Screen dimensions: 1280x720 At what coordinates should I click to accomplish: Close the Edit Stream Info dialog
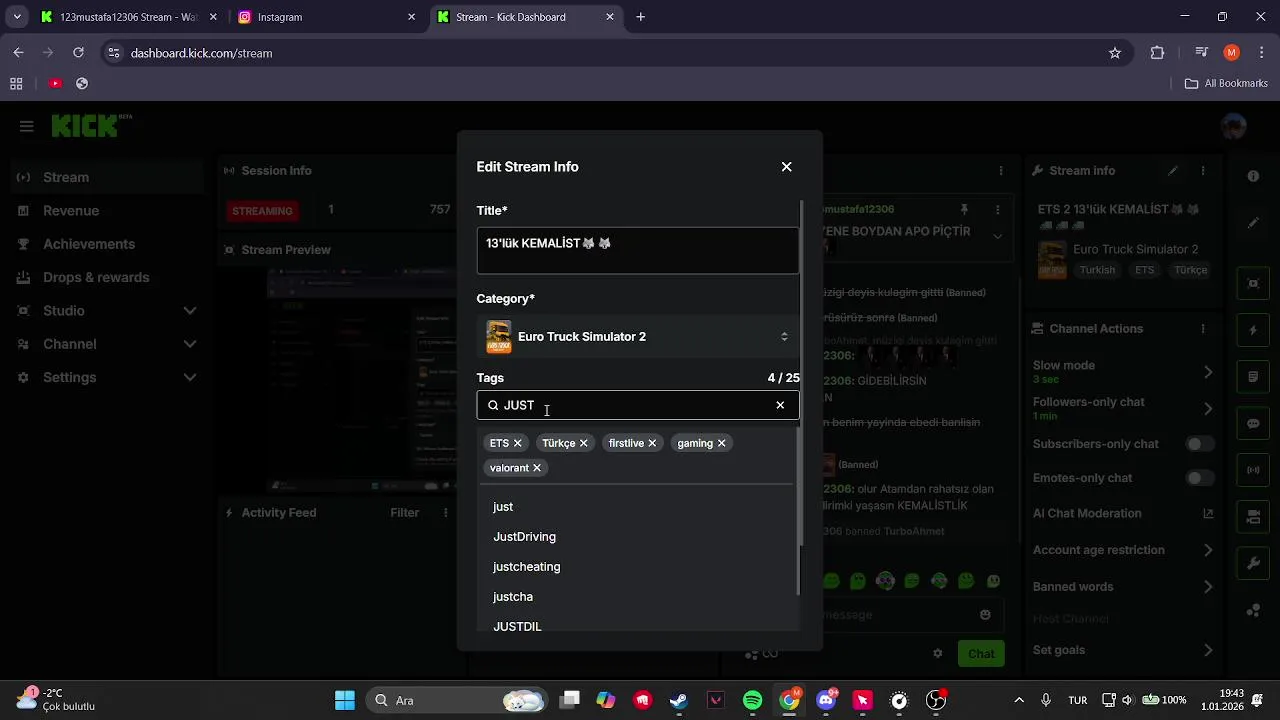pyautogui.click(x=786, y=167)
